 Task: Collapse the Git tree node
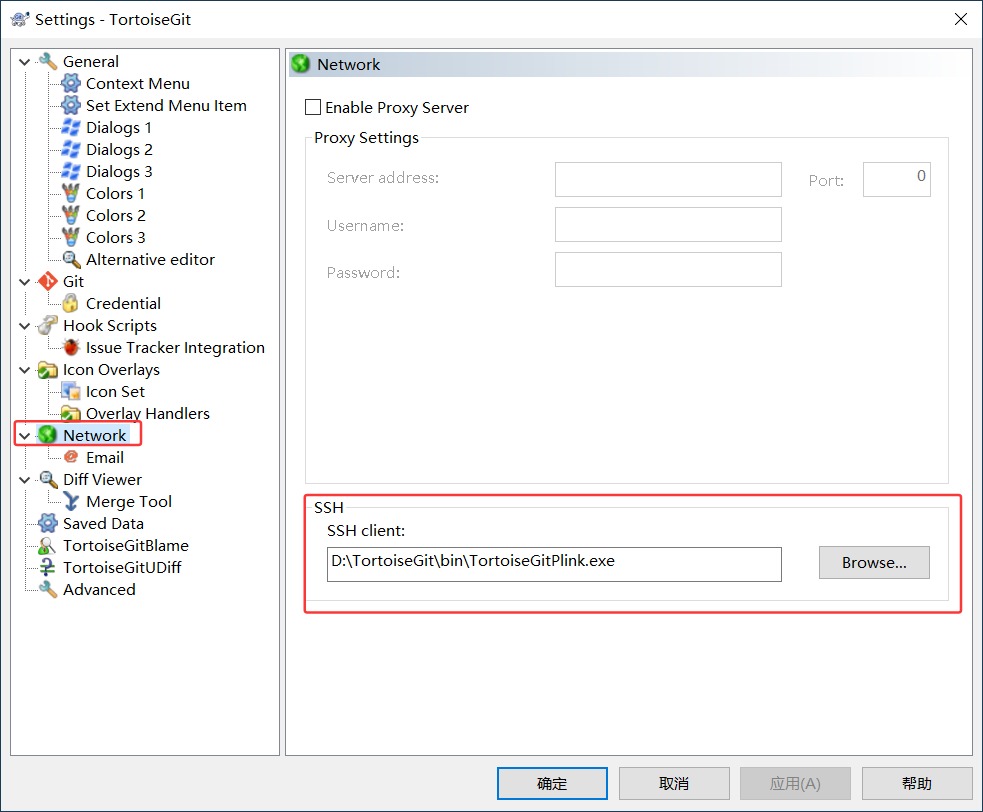tap(24, 282)
